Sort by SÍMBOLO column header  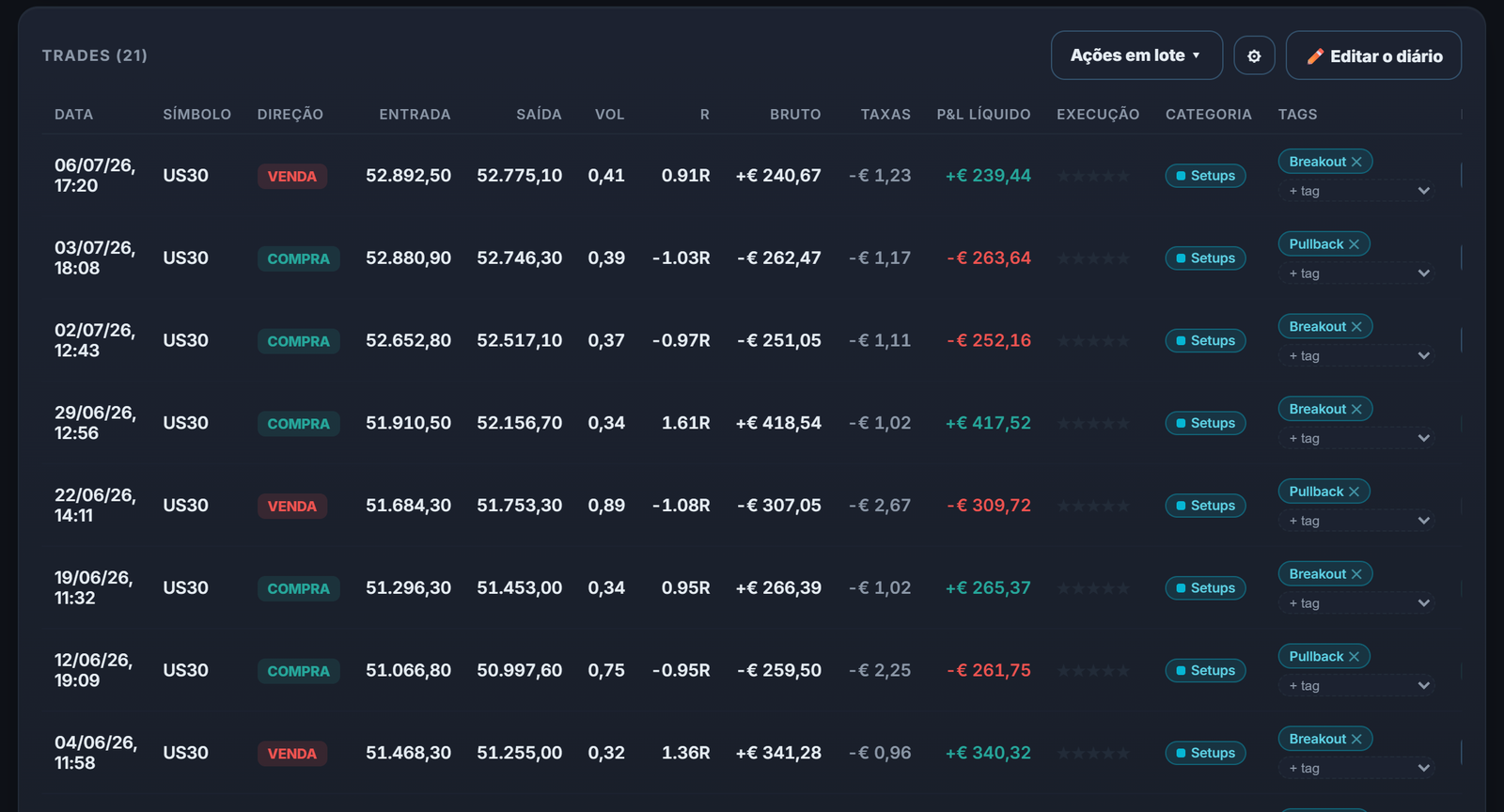[x=196, y=115]
